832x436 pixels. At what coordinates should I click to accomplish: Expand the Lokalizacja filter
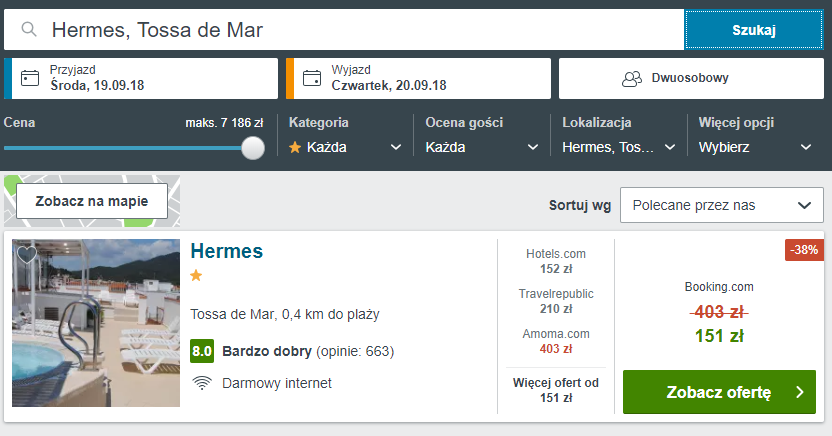[617, 147]
